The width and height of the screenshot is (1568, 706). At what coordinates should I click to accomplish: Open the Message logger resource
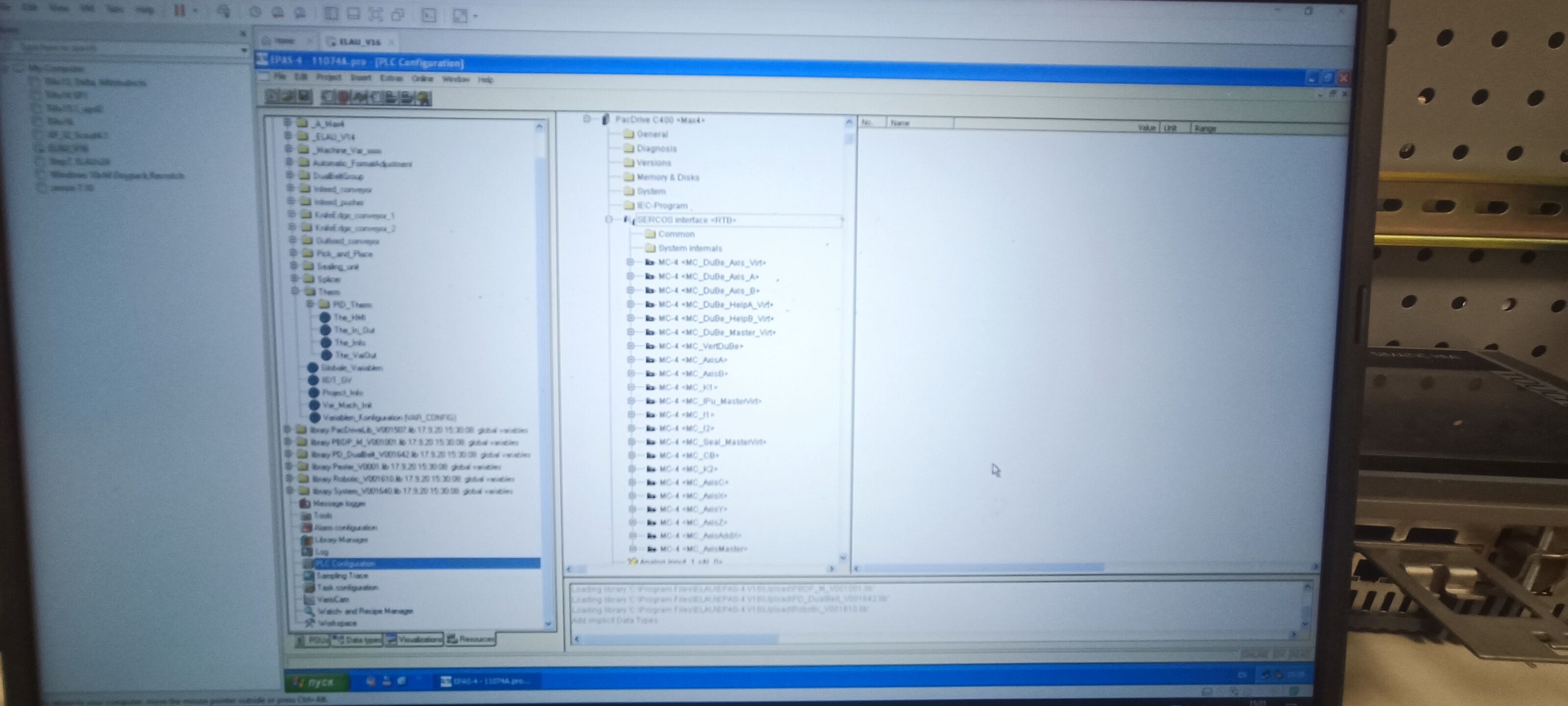coord(339,503)
